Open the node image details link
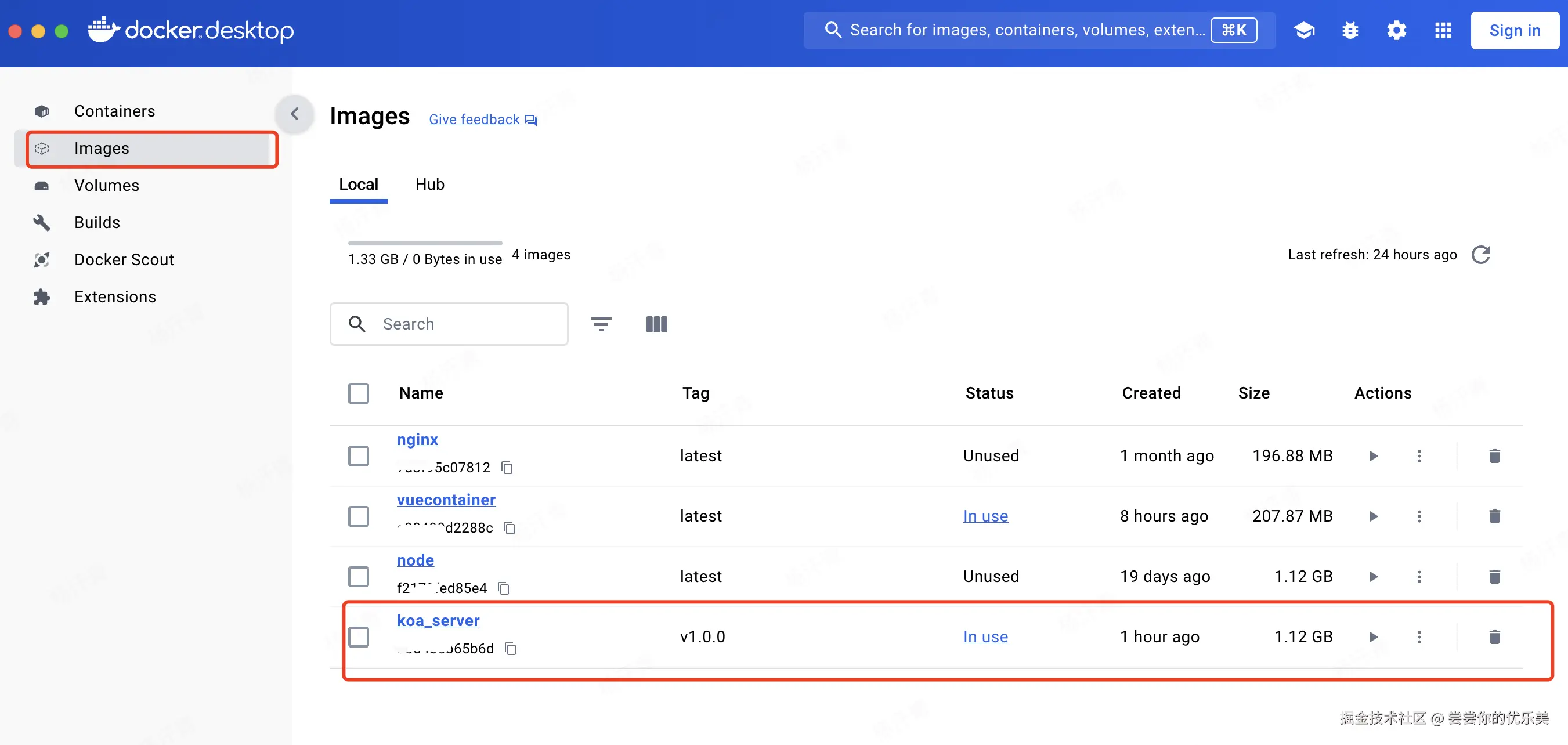 (x=415, y=560)
